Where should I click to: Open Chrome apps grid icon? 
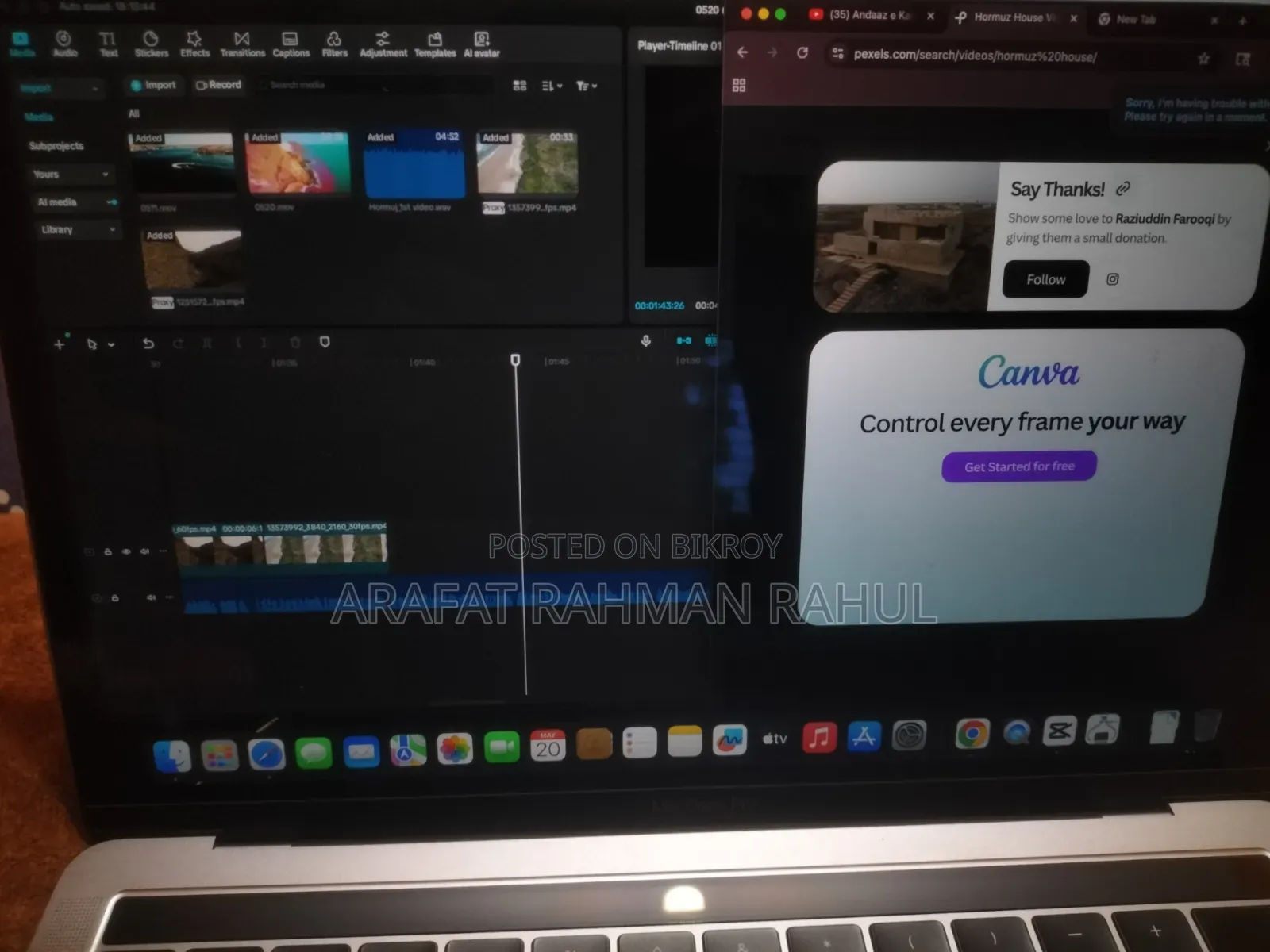739,85
